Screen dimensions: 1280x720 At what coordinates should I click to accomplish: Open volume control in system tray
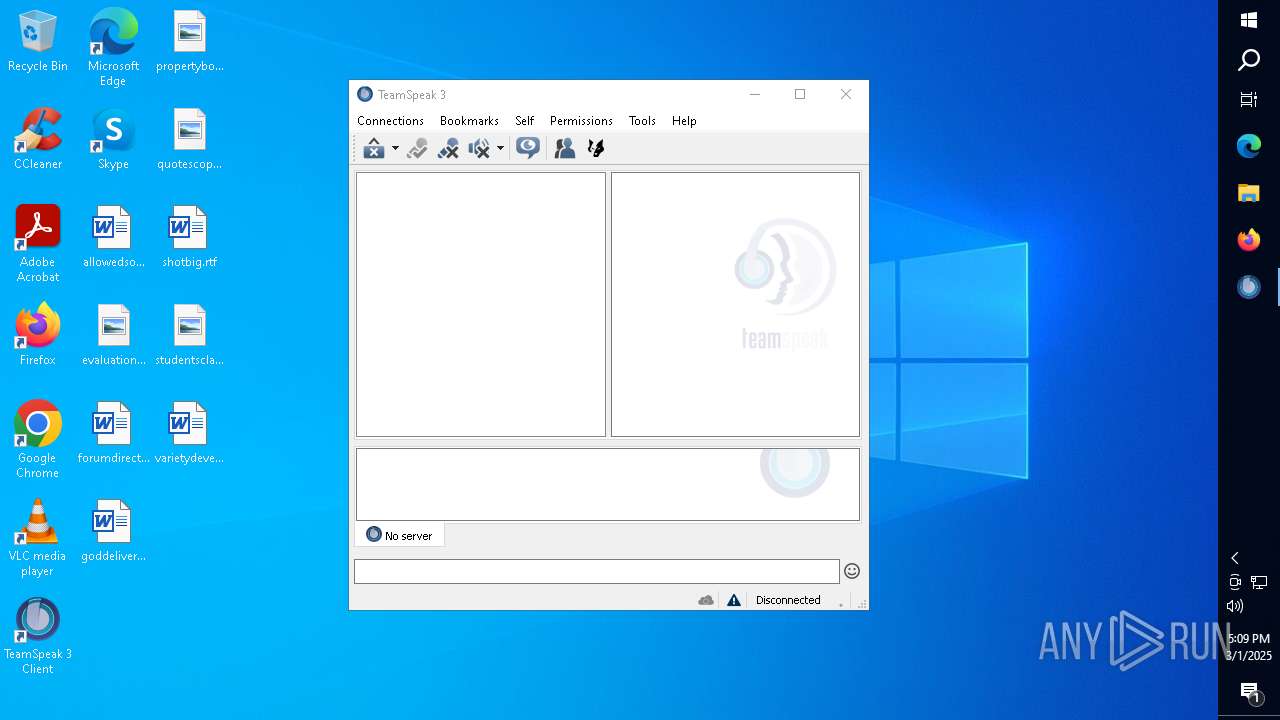click(1235, 606)
